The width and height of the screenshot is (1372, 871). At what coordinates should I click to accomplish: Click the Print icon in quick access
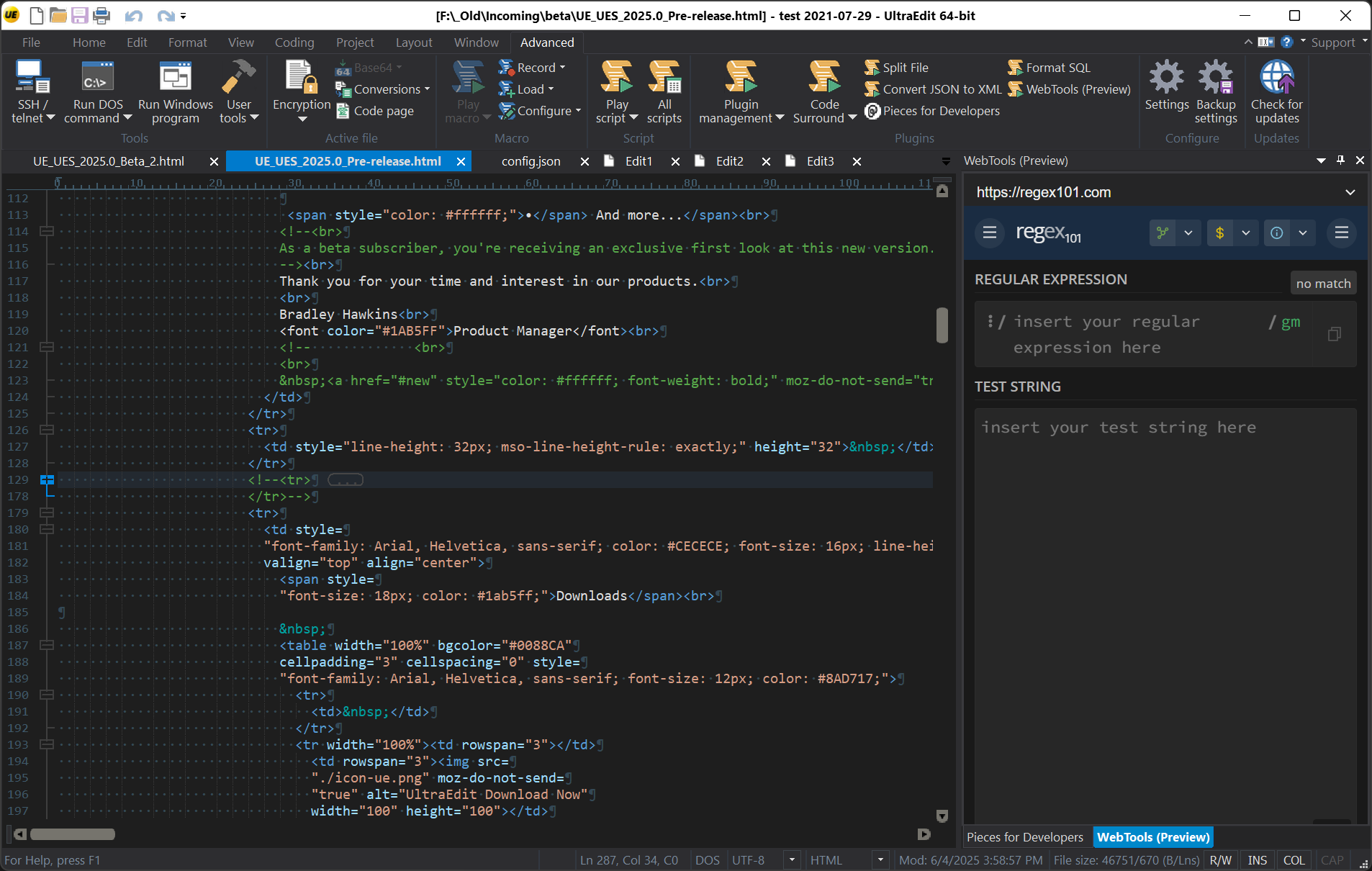click(101, 15)
